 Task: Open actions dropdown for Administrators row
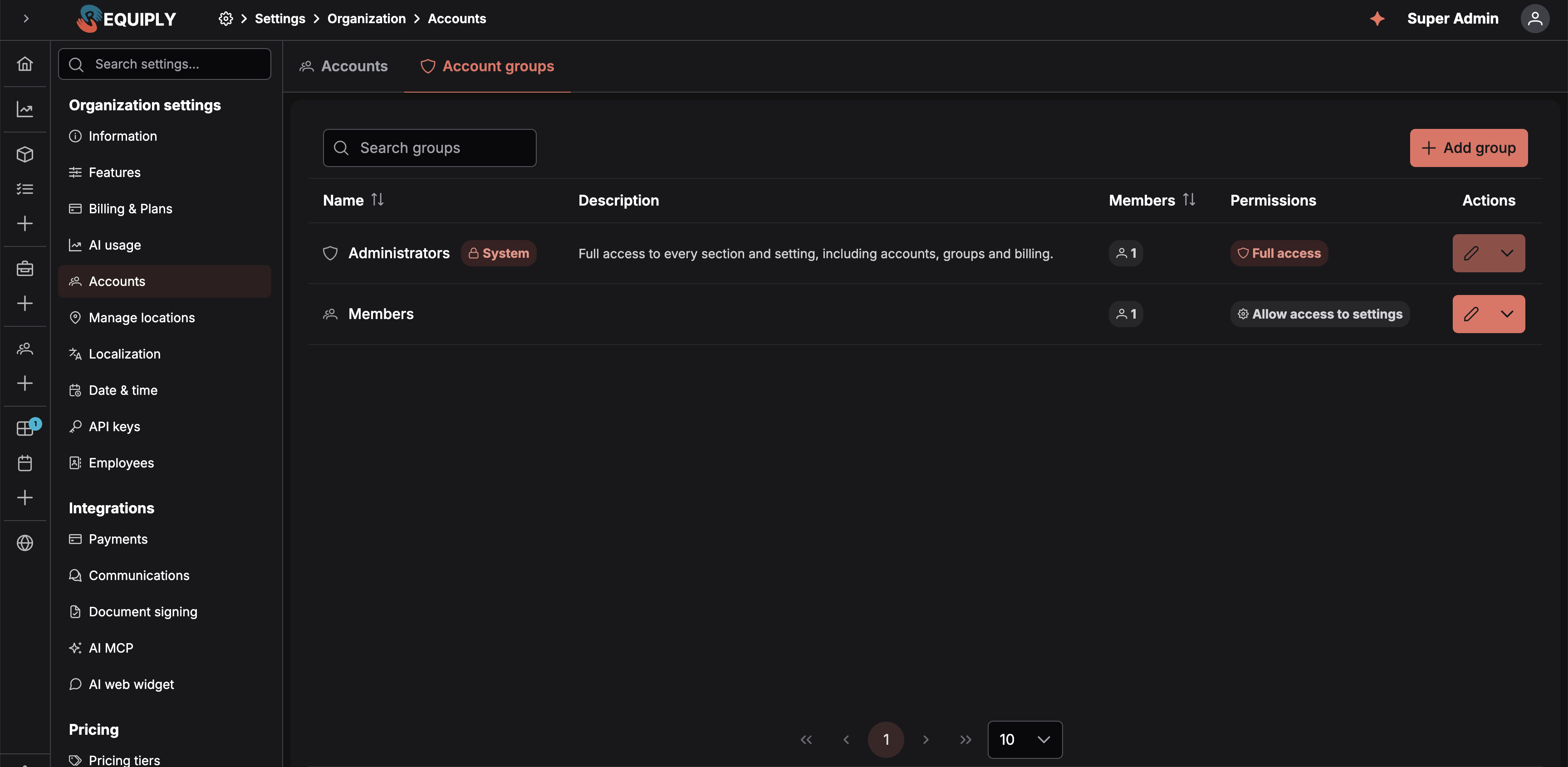tap(1507, 253)
